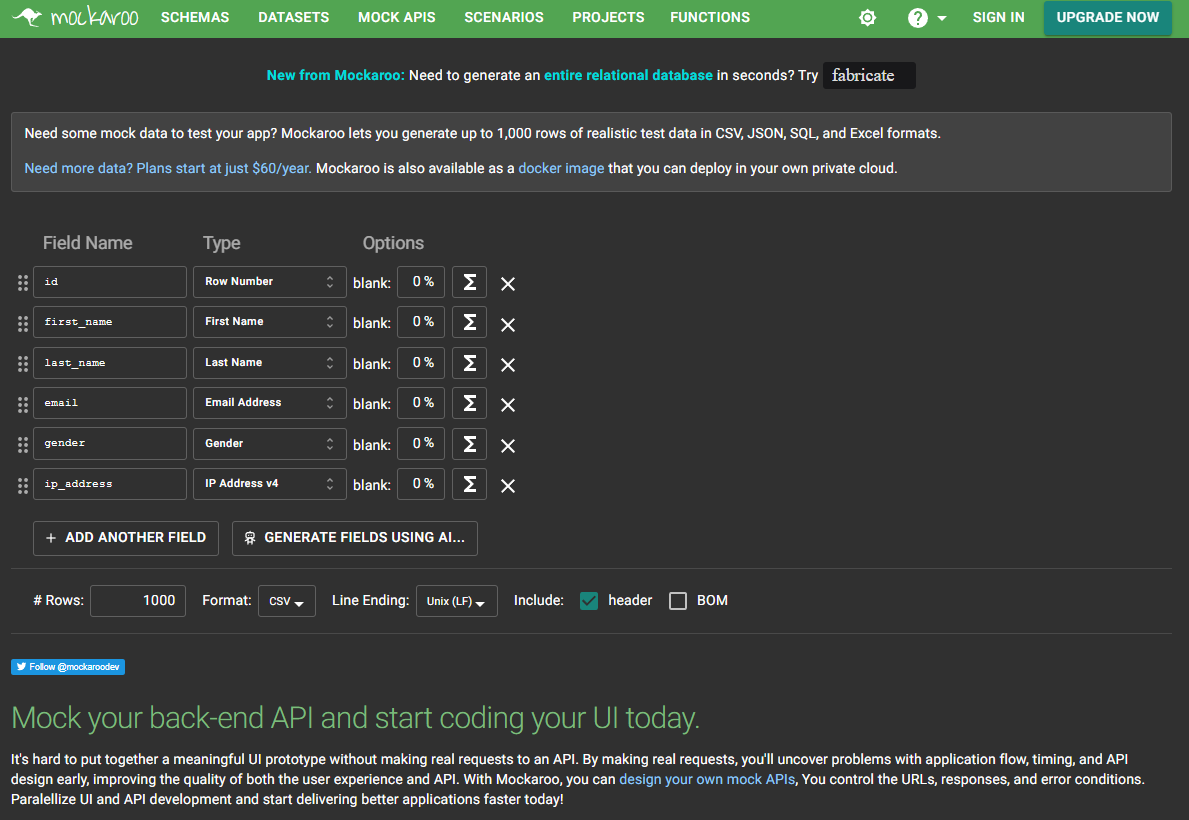Click the Mockaroo kangaroo logo
This screenshot has height=820, width=1189.
tap(76, 17)
